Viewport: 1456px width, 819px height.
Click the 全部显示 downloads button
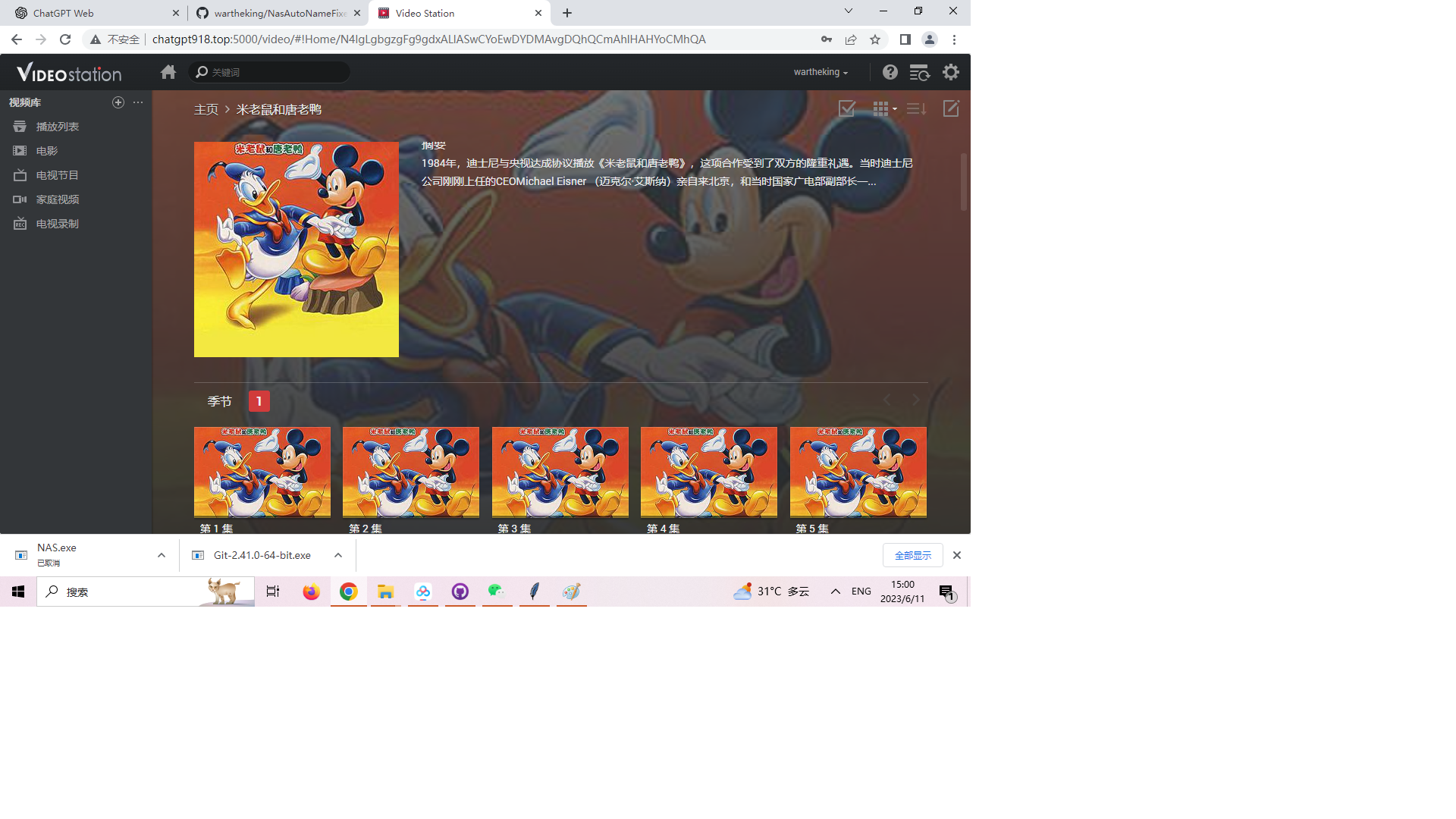click(912, 555)
